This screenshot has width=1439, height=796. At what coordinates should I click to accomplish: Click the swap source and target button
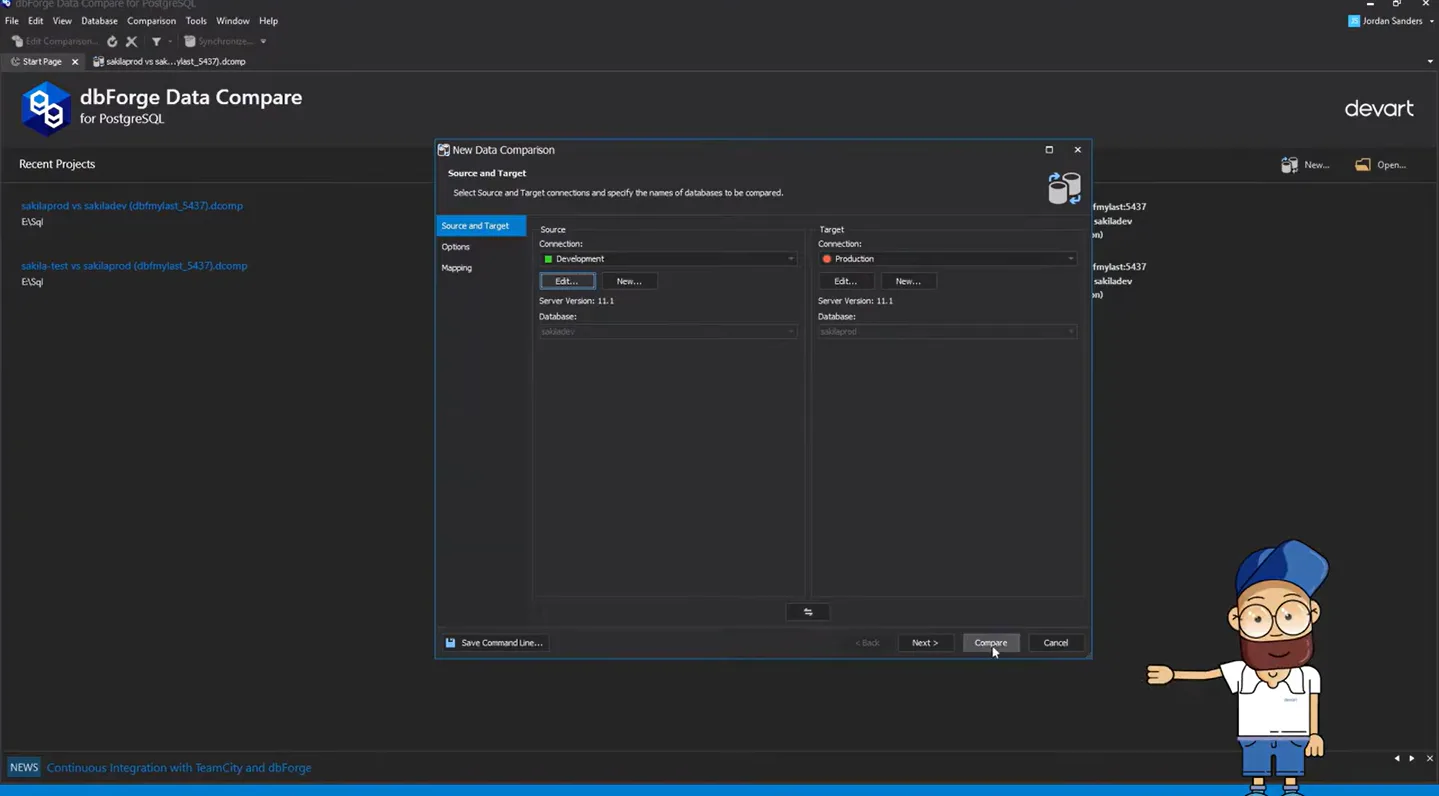coord(808,612)
